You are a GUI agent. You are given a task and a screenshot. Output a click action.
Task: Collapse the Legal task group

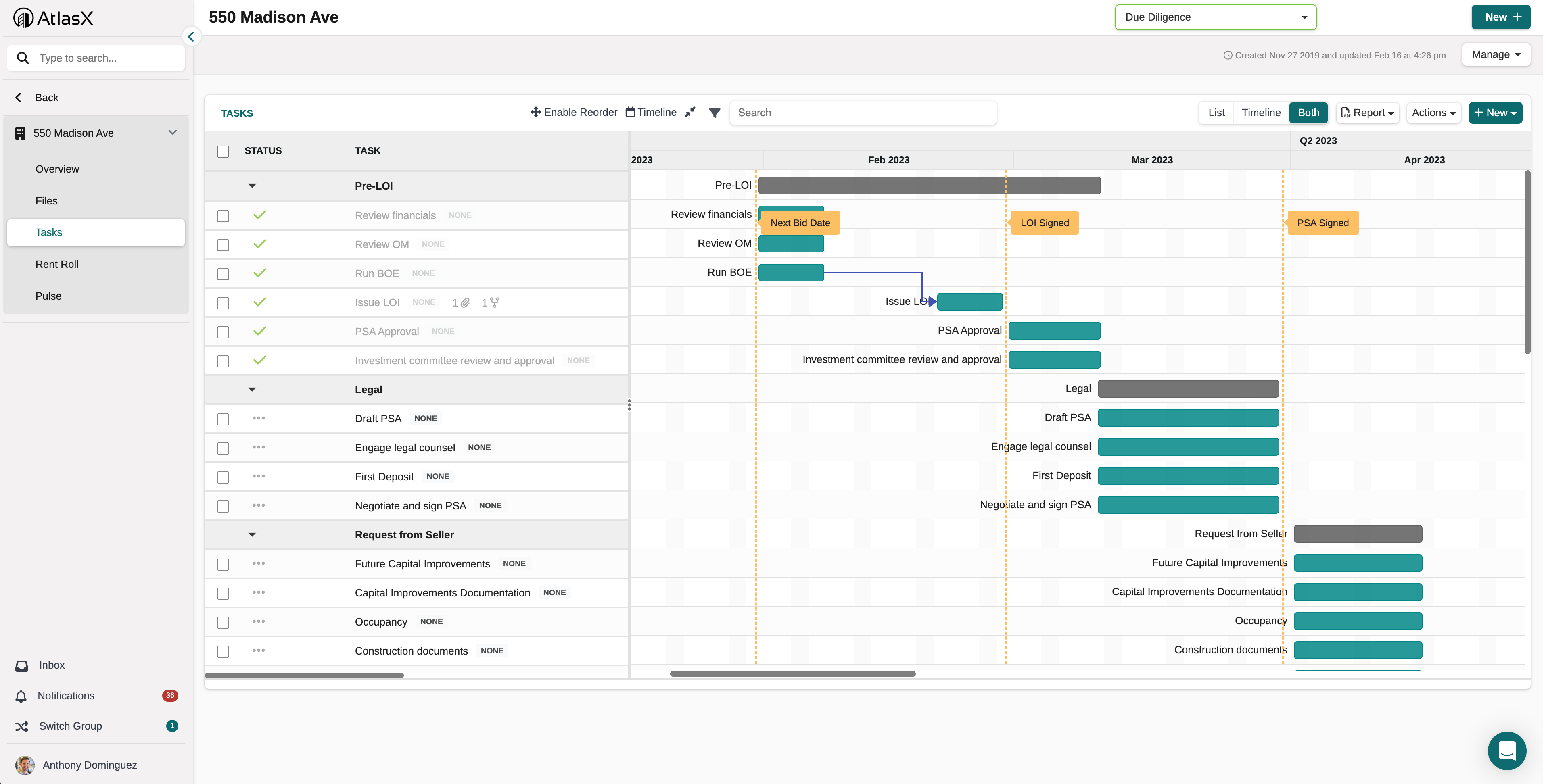coord(252,390)
